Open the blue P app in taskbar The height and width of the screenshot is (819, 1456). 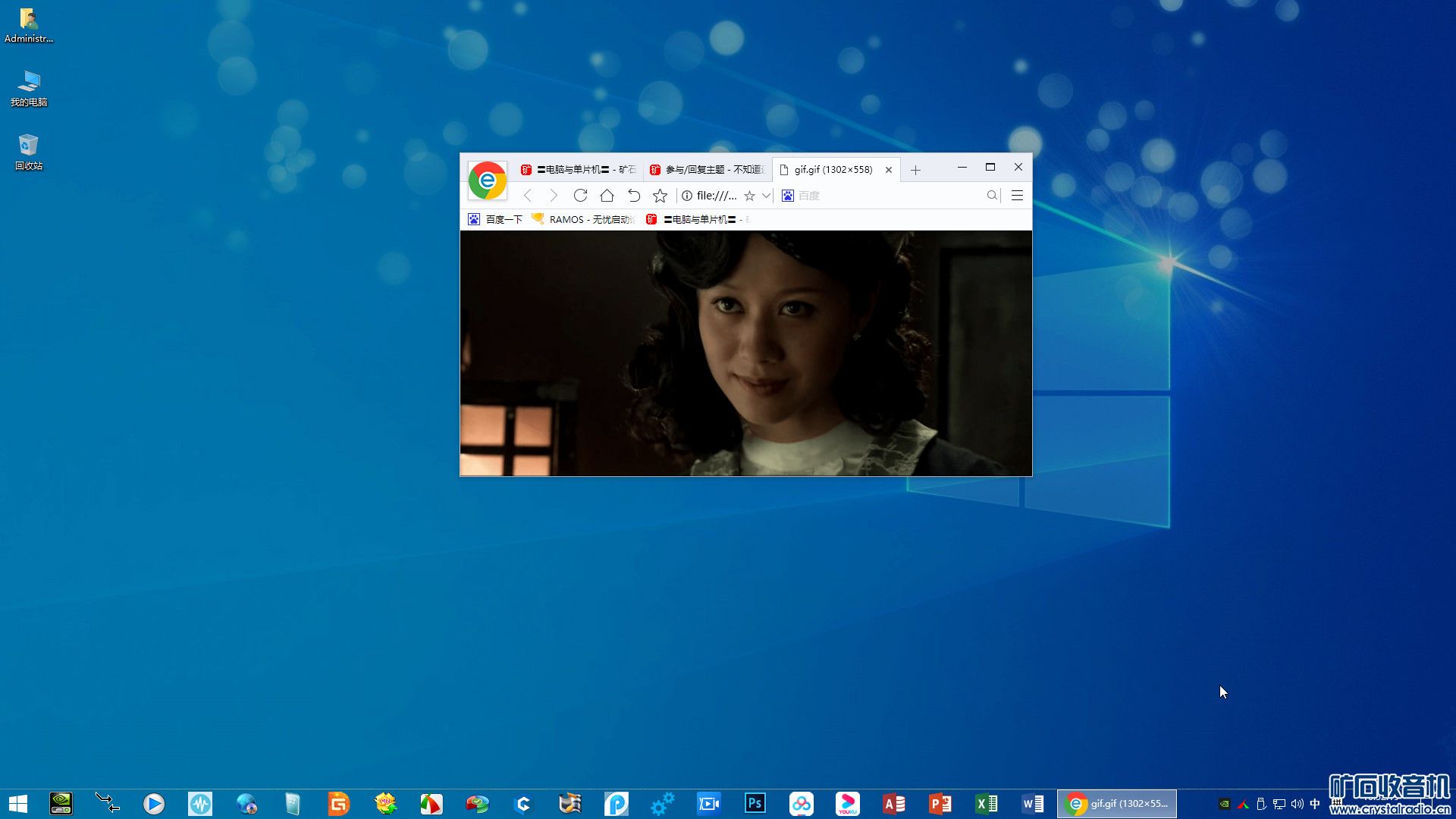click(x=617, y=804)
